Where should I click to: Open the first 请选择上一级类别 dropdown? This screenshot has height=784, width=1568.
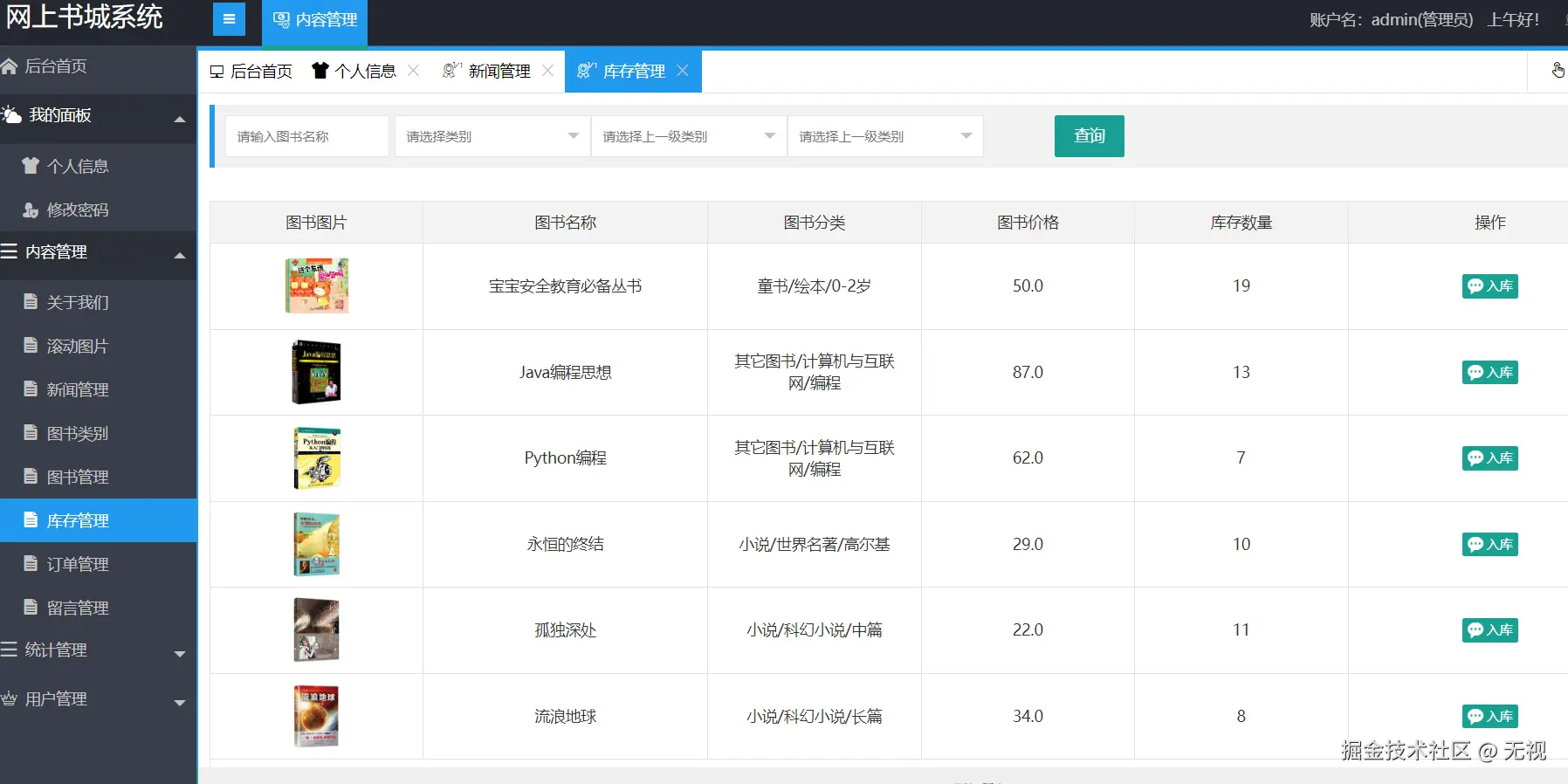(x=689, y=136)
